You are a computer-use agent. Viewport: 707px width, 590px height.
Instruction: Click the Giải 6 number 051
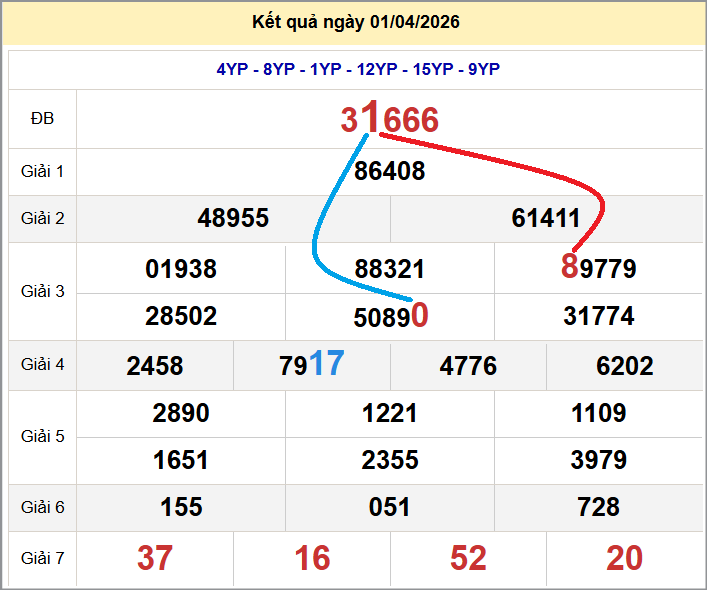[390, 508]
